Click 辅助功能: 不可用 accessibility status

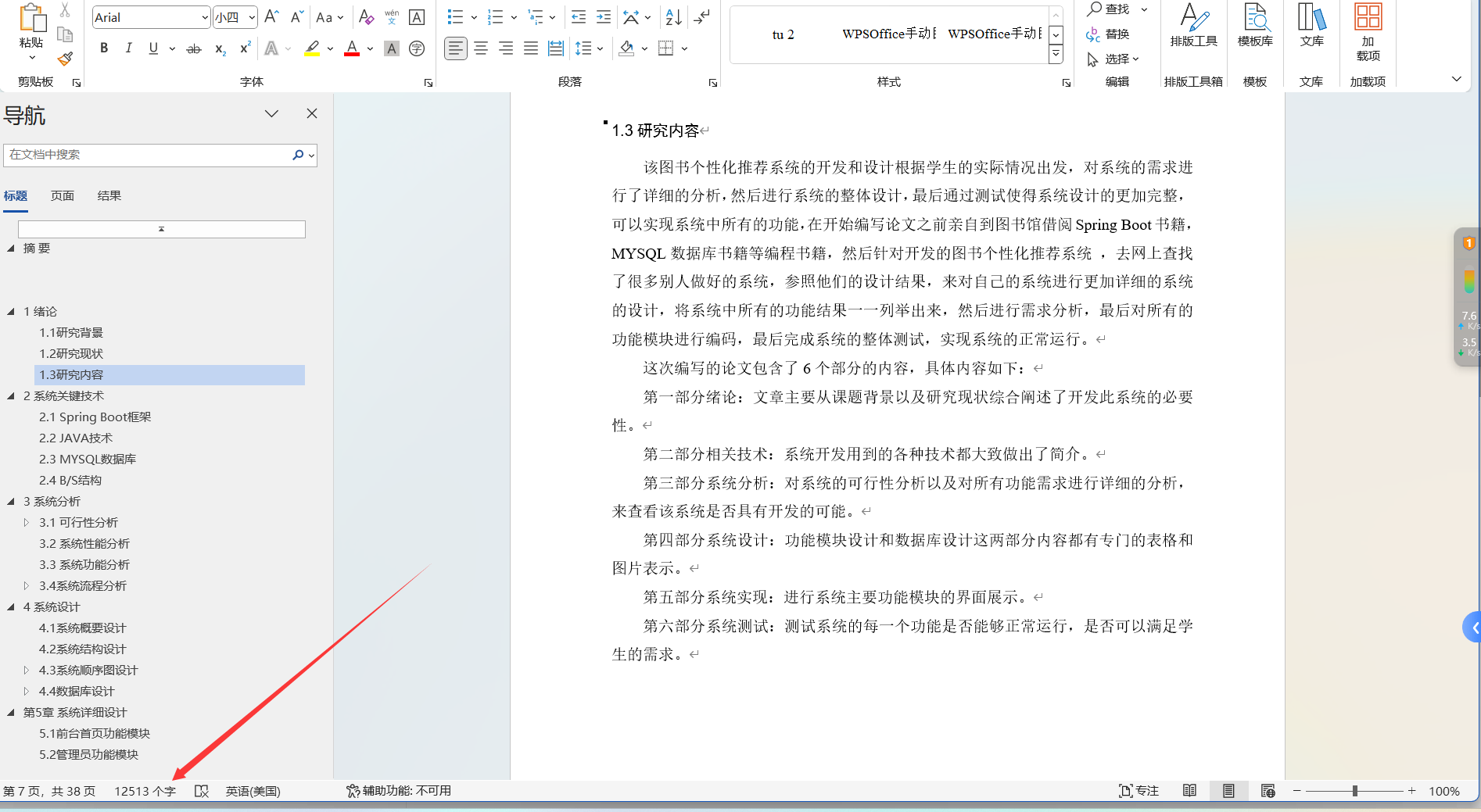(399, 791)
